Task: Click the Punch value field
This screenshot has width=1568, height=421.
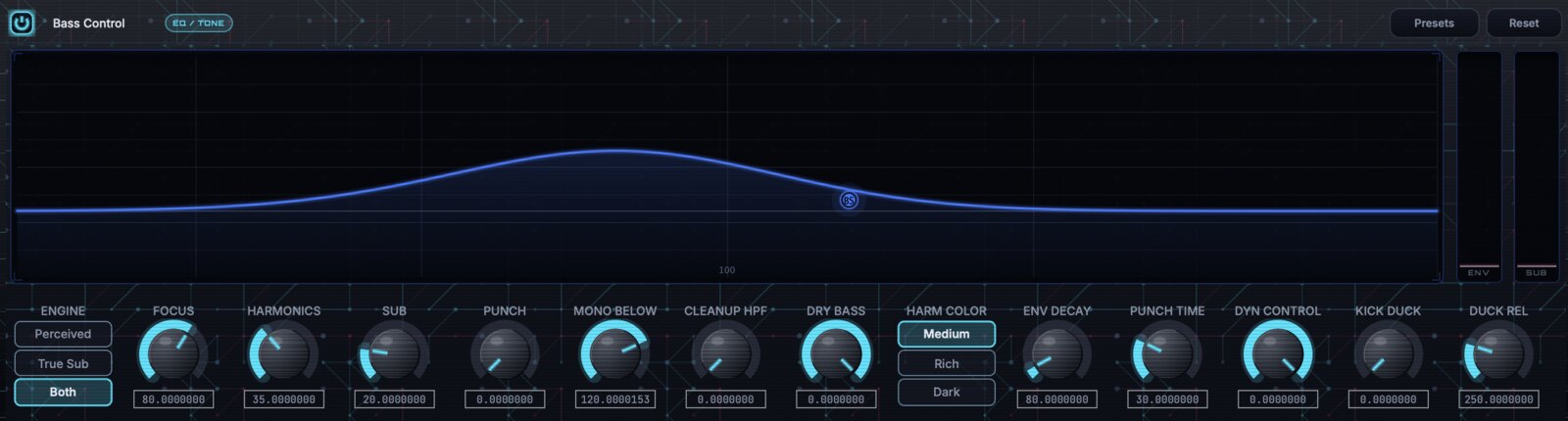Action: point(505,399)
